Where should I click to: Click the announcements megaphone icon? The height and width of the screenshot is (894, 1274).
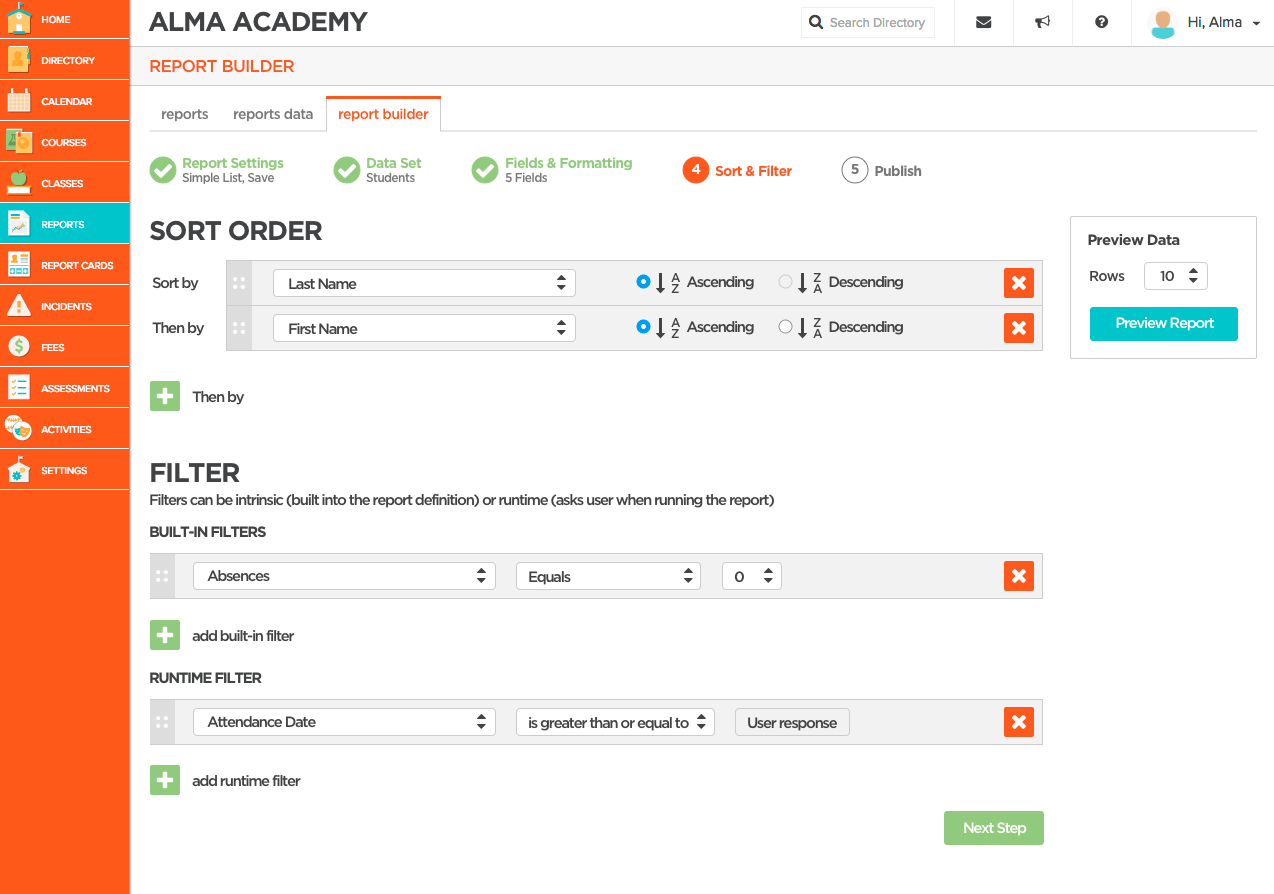point(1042,22)
